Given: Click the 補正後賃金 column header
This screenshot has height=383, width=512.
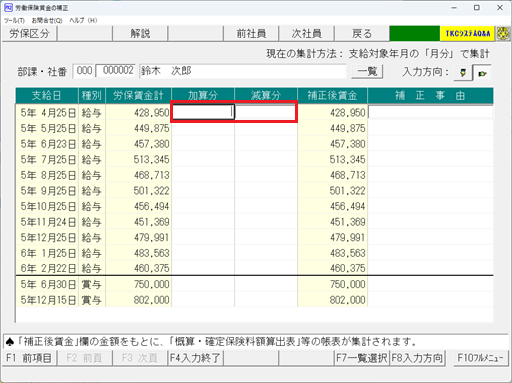Looking at the screenshot, I should pos(332,96).
